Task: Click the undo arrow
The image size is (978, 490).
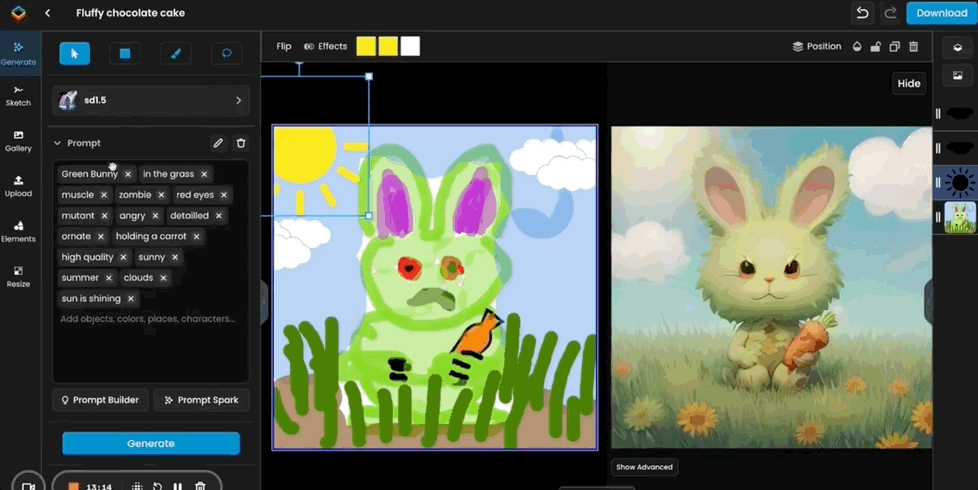Action: pyautogui.click(x=862, y=13)
